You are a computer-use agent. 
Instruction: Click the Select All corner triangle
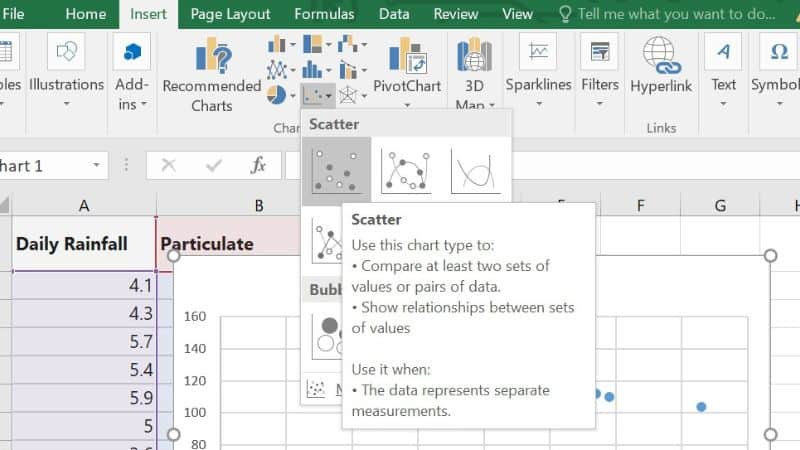(5, 206)
